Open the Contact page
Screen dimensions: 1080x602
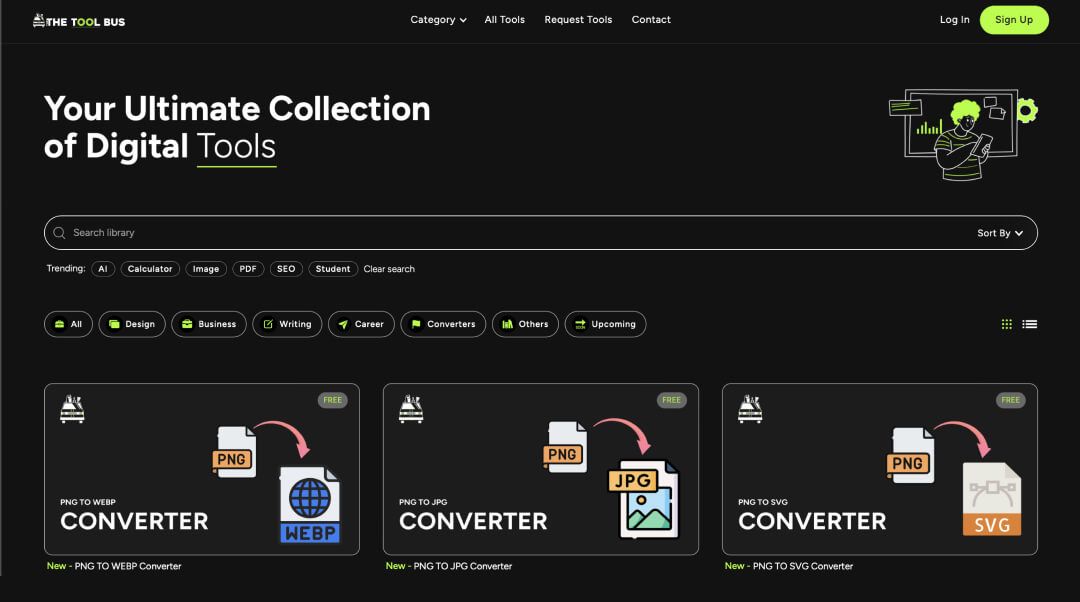[x=651, y=20]
